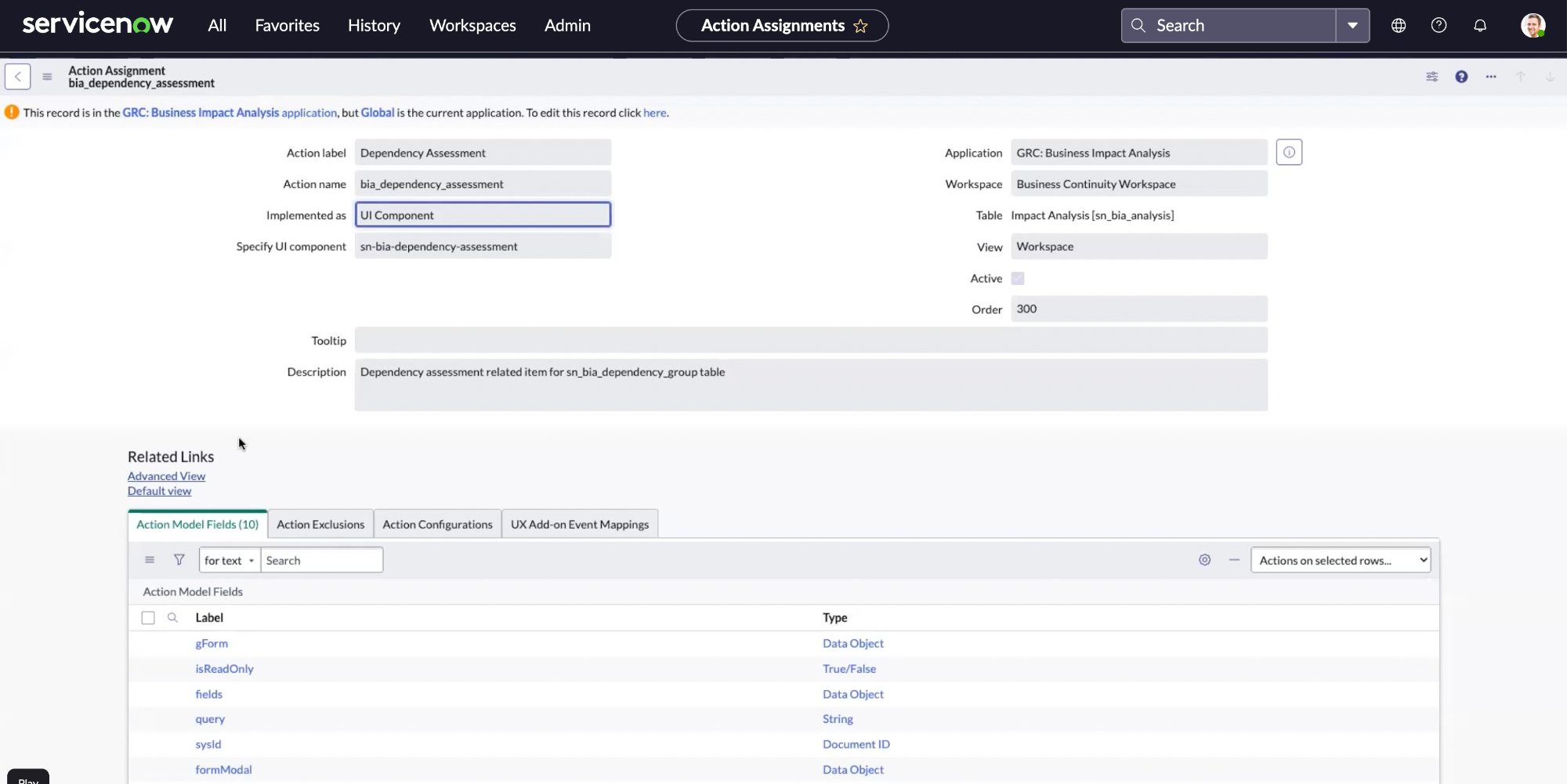The image size is (1567, 784).
Task: Open the All menu
Action: 217,26
